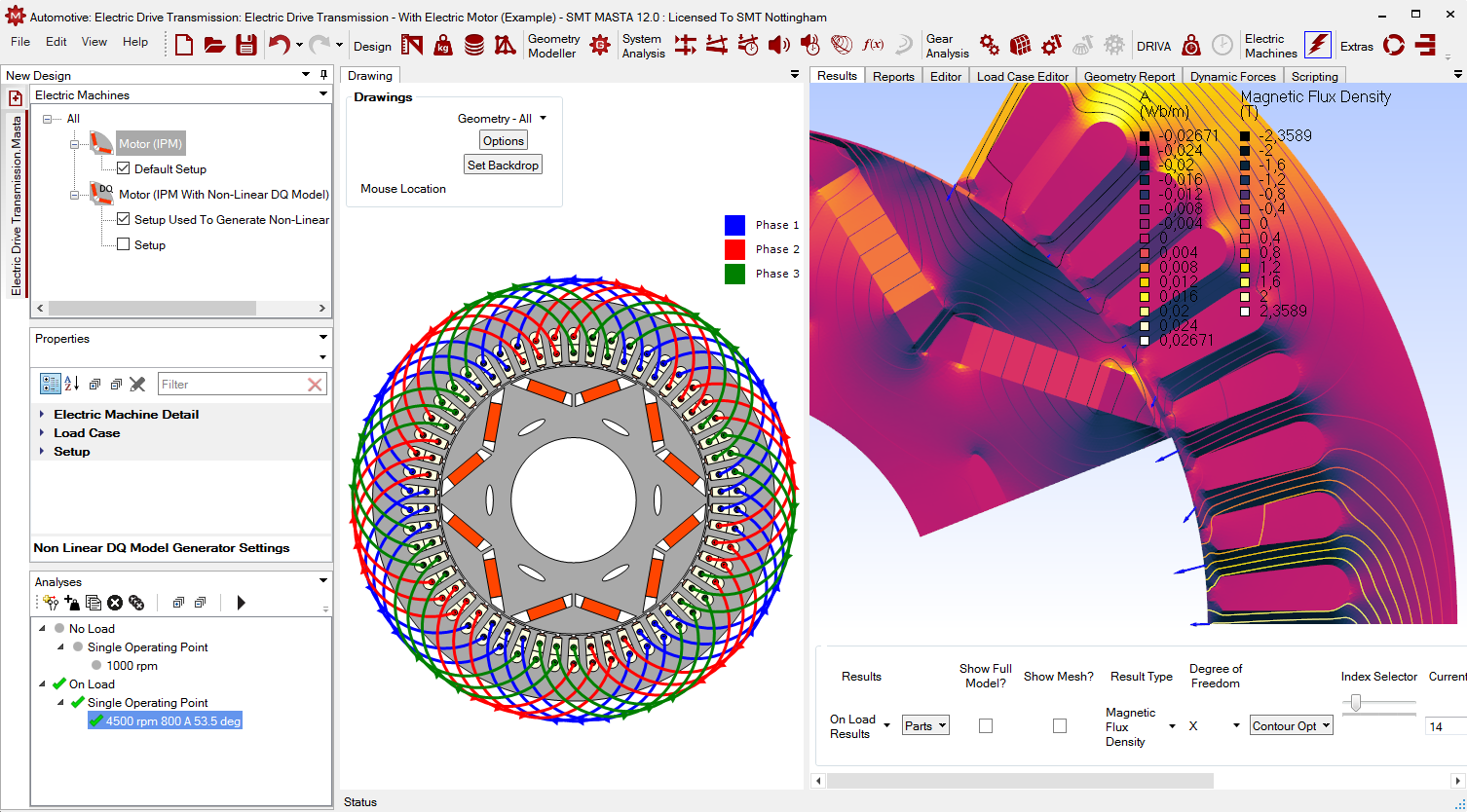Image resolution: width=1467 pixels, height=812 pixels.
Task: Enable Show Full Model checkbox
Action: tap(986, 725)
